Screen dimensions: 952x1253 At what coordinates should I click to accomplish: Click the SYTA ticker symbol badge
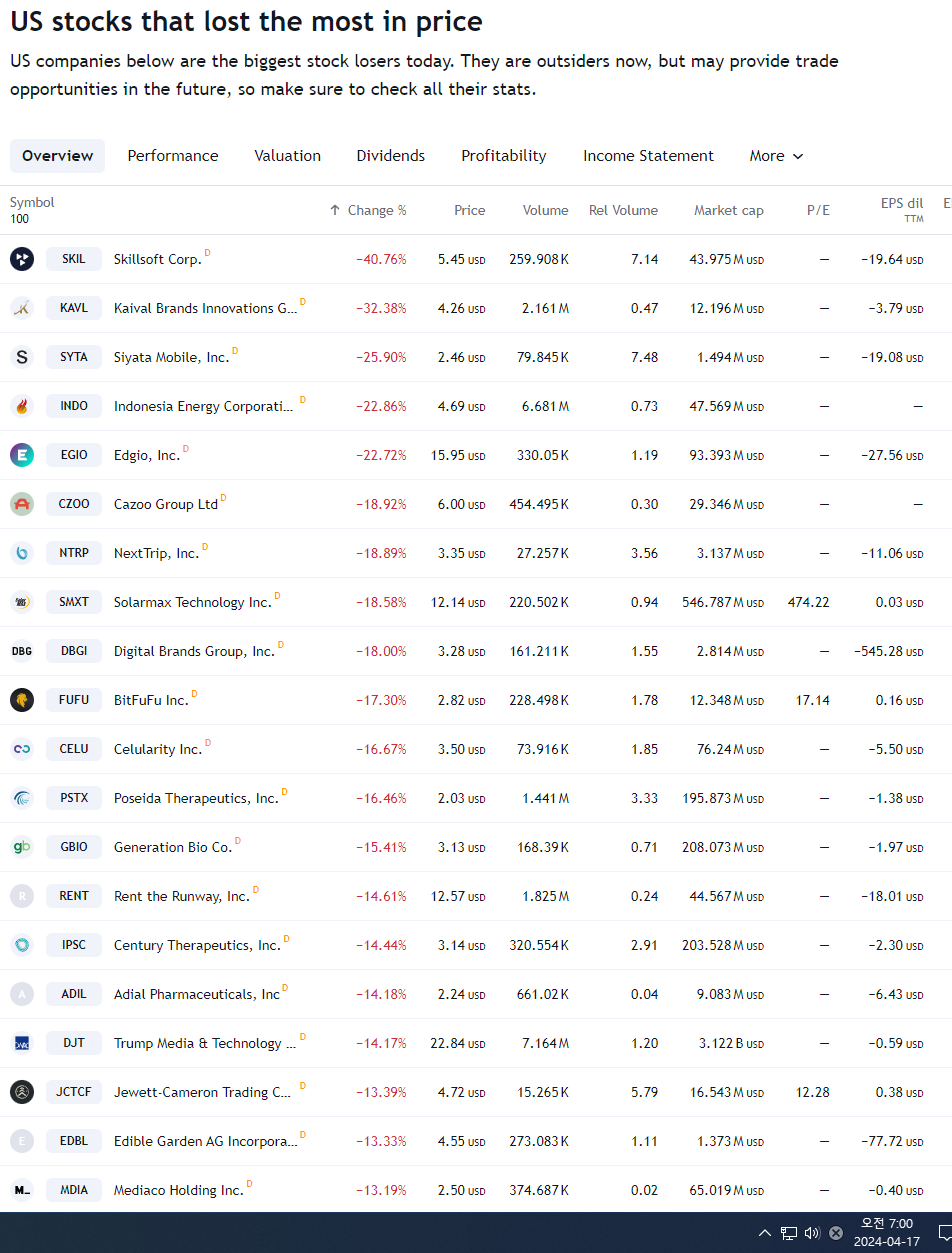pos(74,357)
